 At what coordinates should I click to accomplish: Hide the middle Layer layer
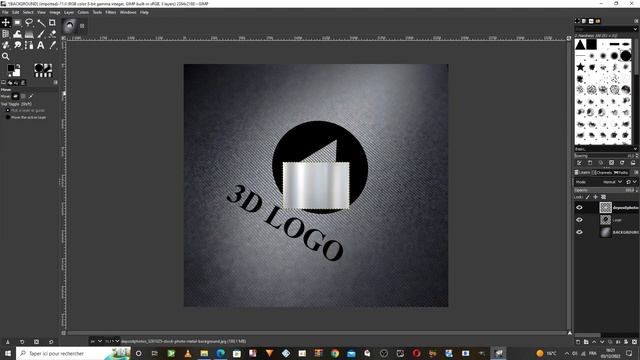(x=579, y=220)
